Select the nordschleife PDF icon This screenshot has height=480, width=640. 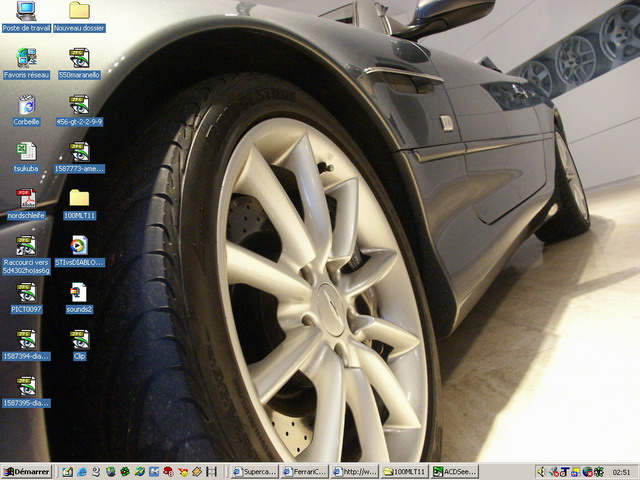tap(26, 204)
